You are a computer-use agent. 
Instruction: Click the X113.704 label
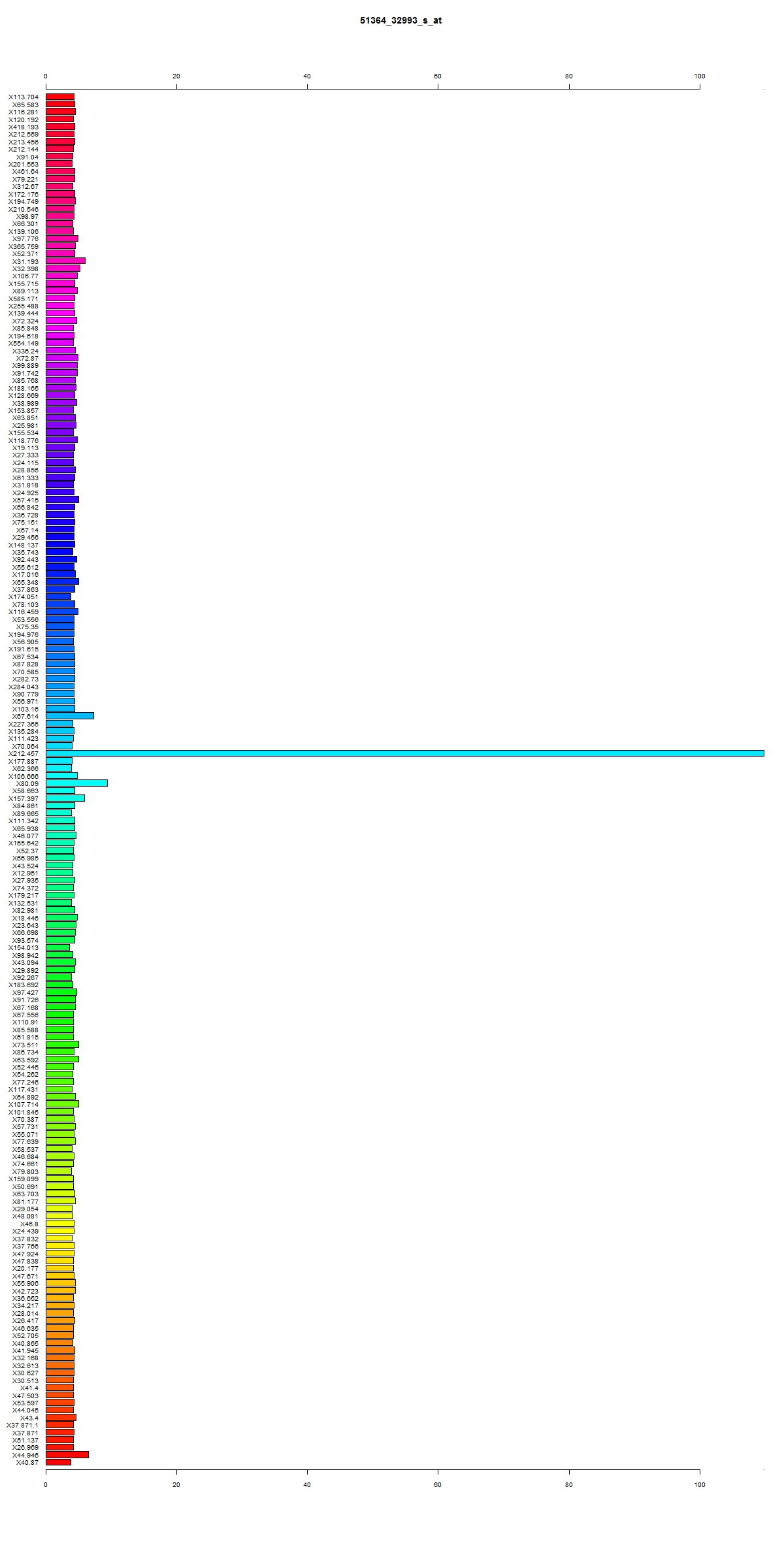(x=24, y=97)
